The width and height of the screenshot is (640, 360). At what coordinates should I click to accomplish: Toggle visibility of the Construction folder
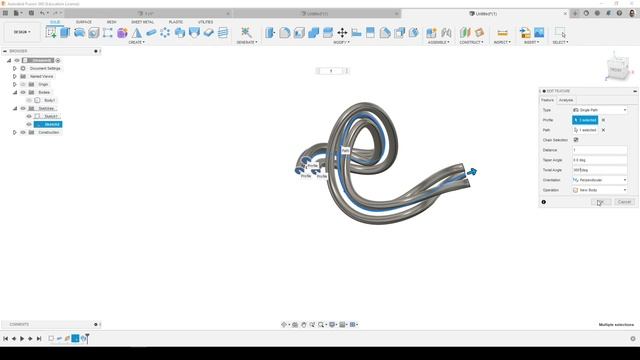pos(23,132)
